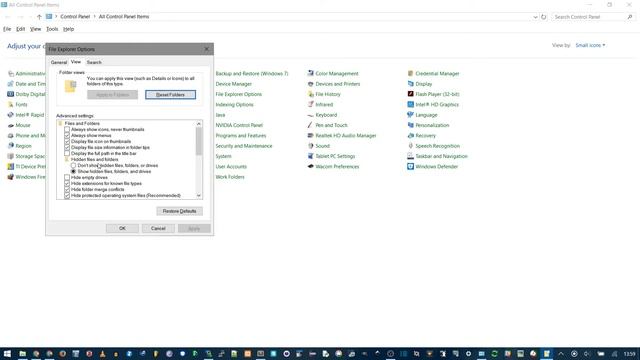
Task: Open the Tools menu
Action: pyautogui.click(x=52, y=29)
